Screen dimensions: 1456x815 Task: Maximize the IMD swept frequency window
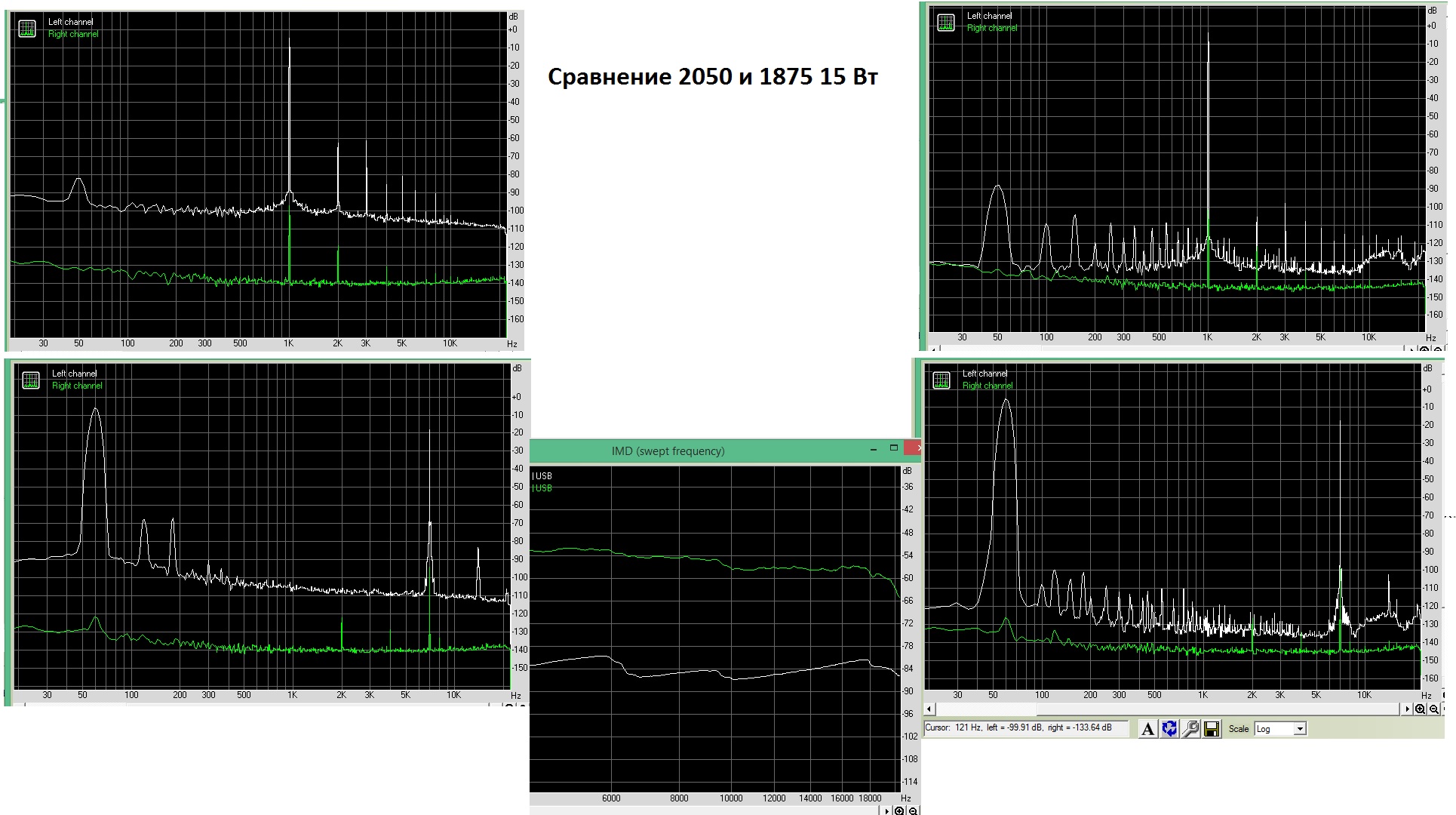click(x=894, y=448)
